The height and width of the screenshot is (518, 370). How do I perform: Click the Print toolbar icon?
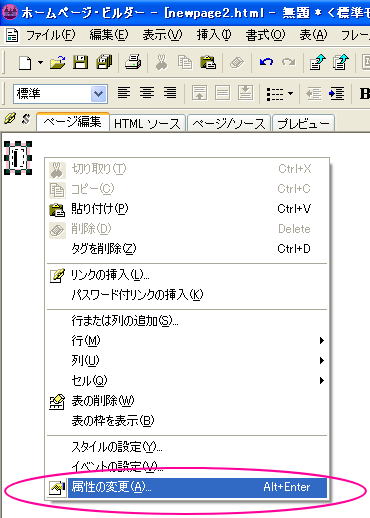(x=133, y=62)
